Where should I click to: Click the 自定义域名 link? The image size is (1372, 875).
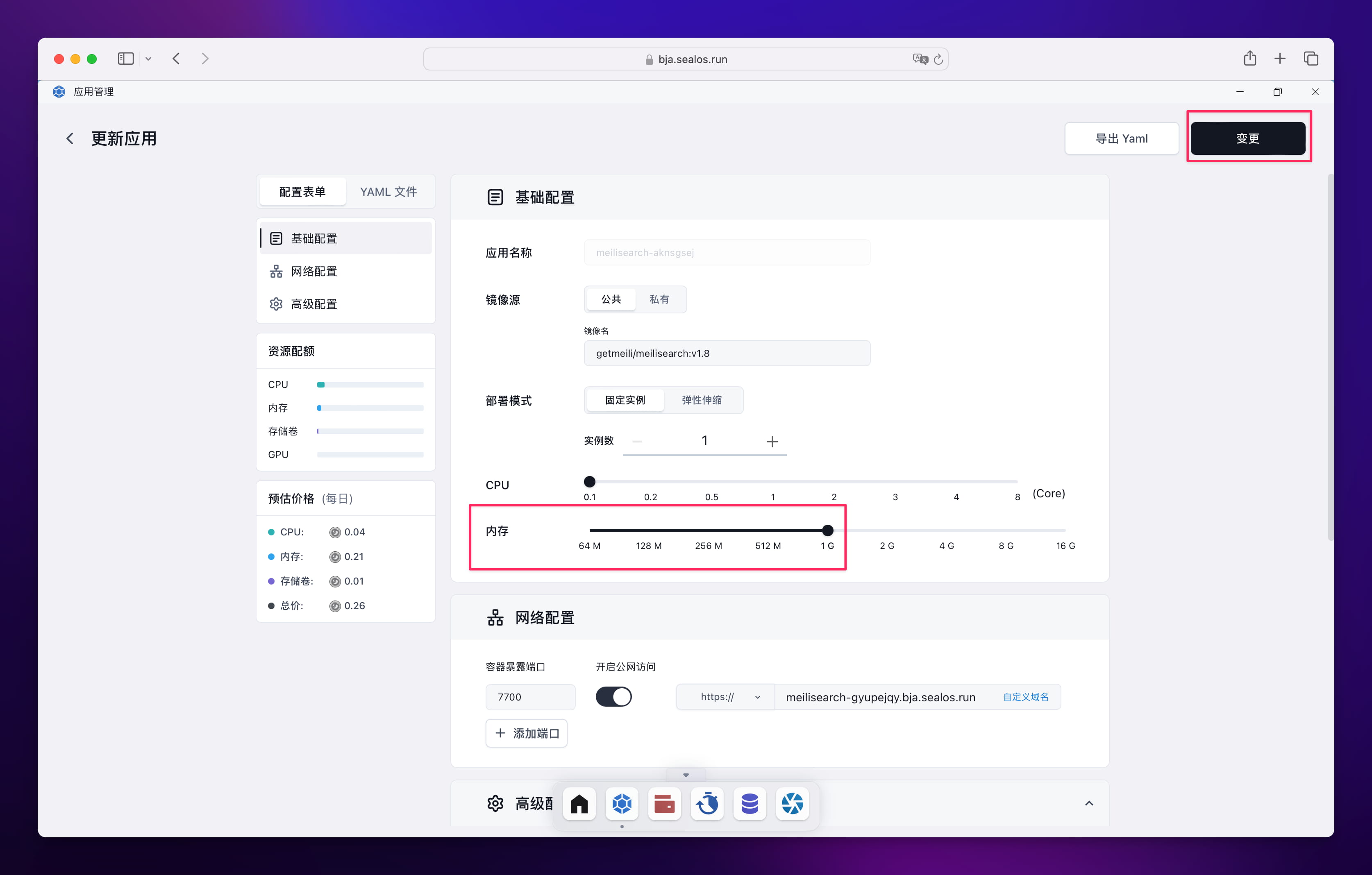click(x=1026, y=697)
